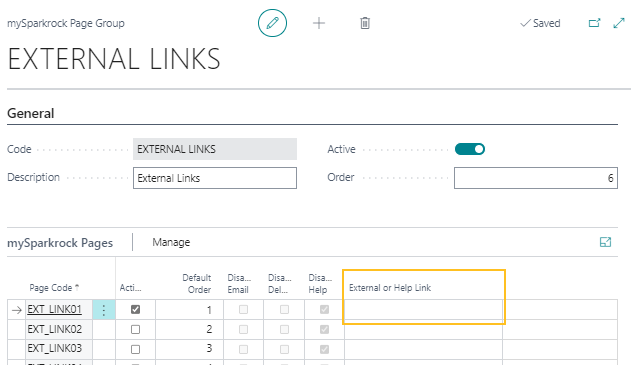This screenshot has width=639, height=365.
Task: Click the Acti... column header
Action: (130, 288)
